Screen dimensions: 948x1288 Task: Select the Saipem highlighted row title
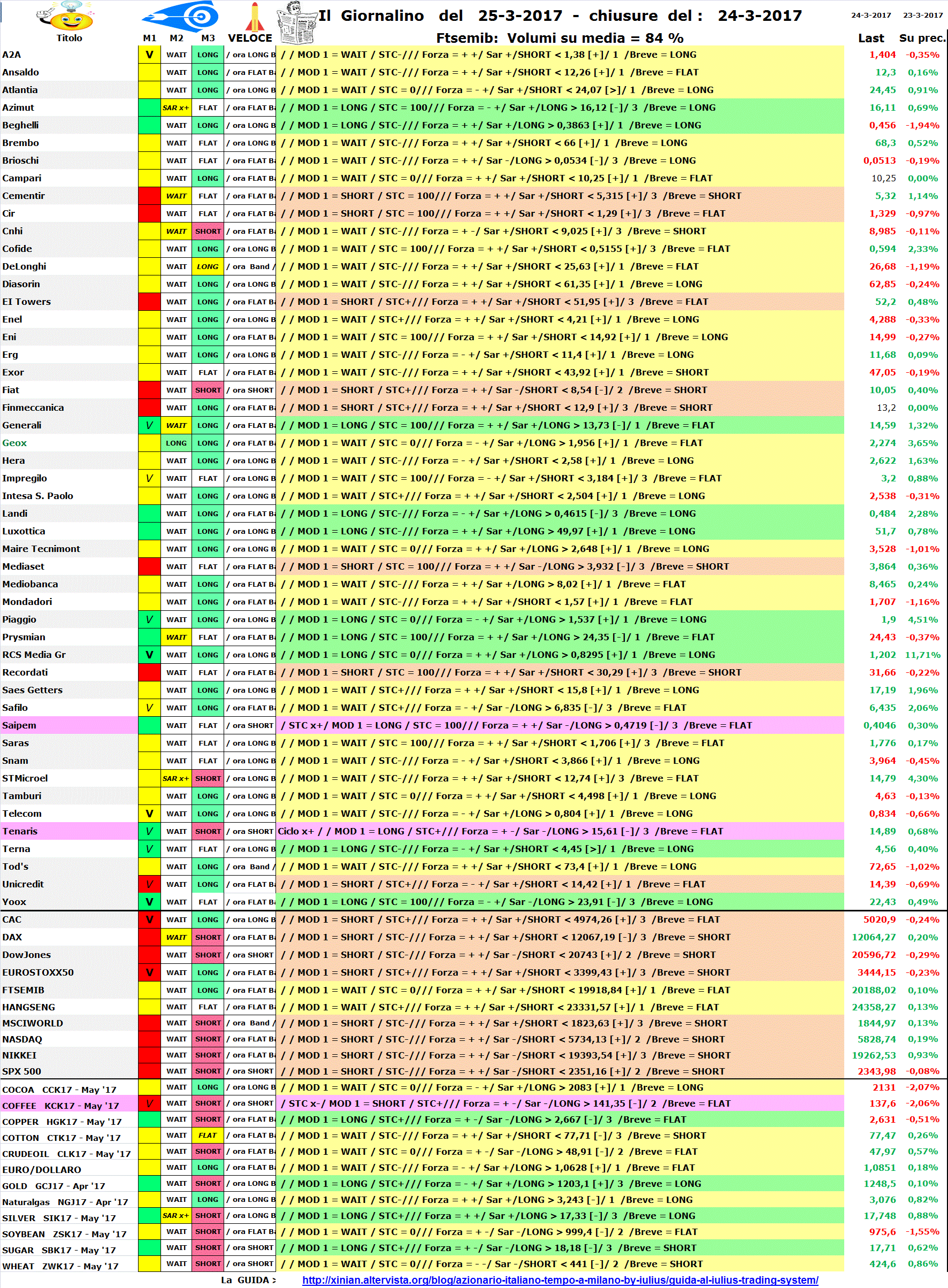click(19, 725)
